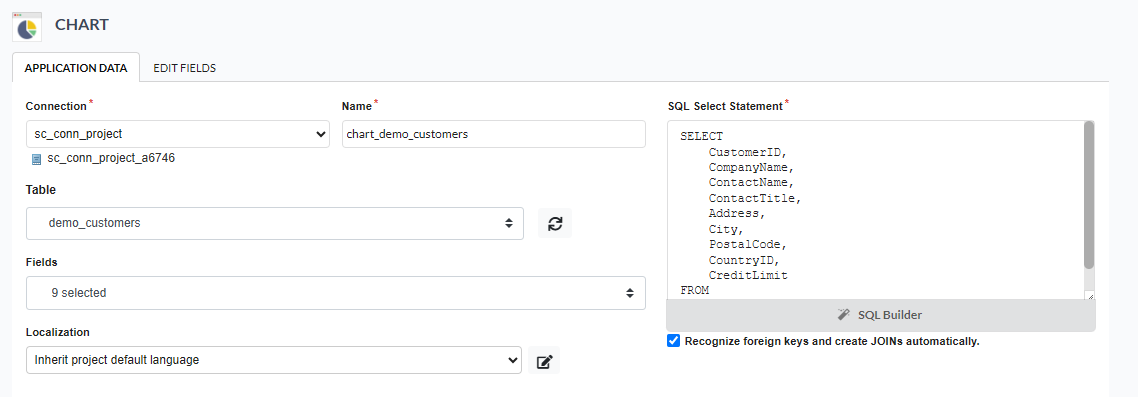Expand the Connection dropdown

(x=178, y=134)
